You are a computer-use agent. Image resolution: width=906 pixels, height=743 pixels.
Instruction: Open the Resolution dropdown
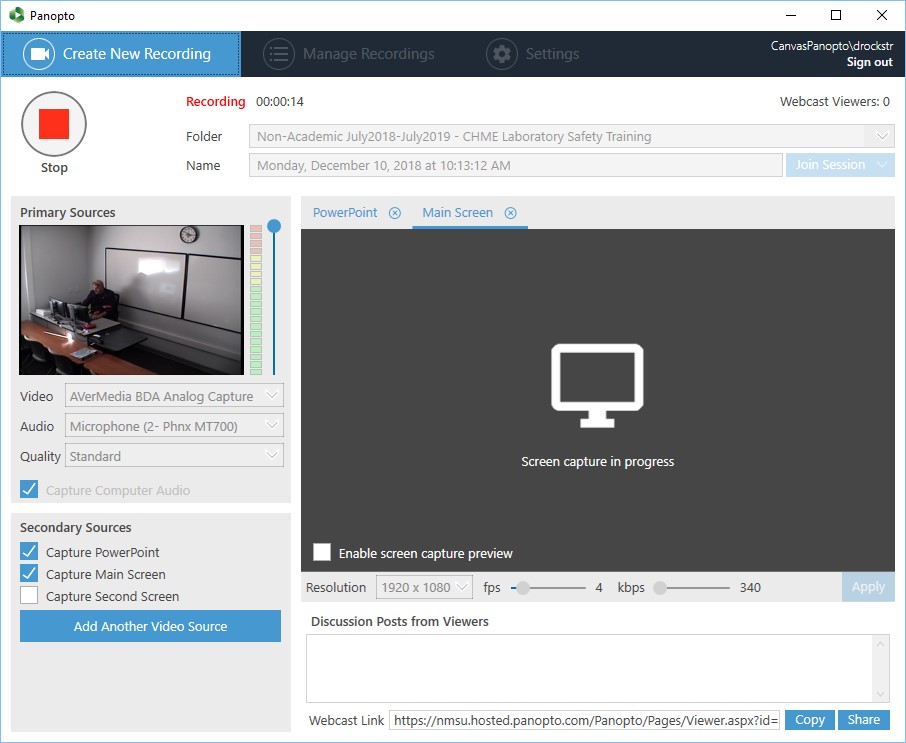point(424,588)
